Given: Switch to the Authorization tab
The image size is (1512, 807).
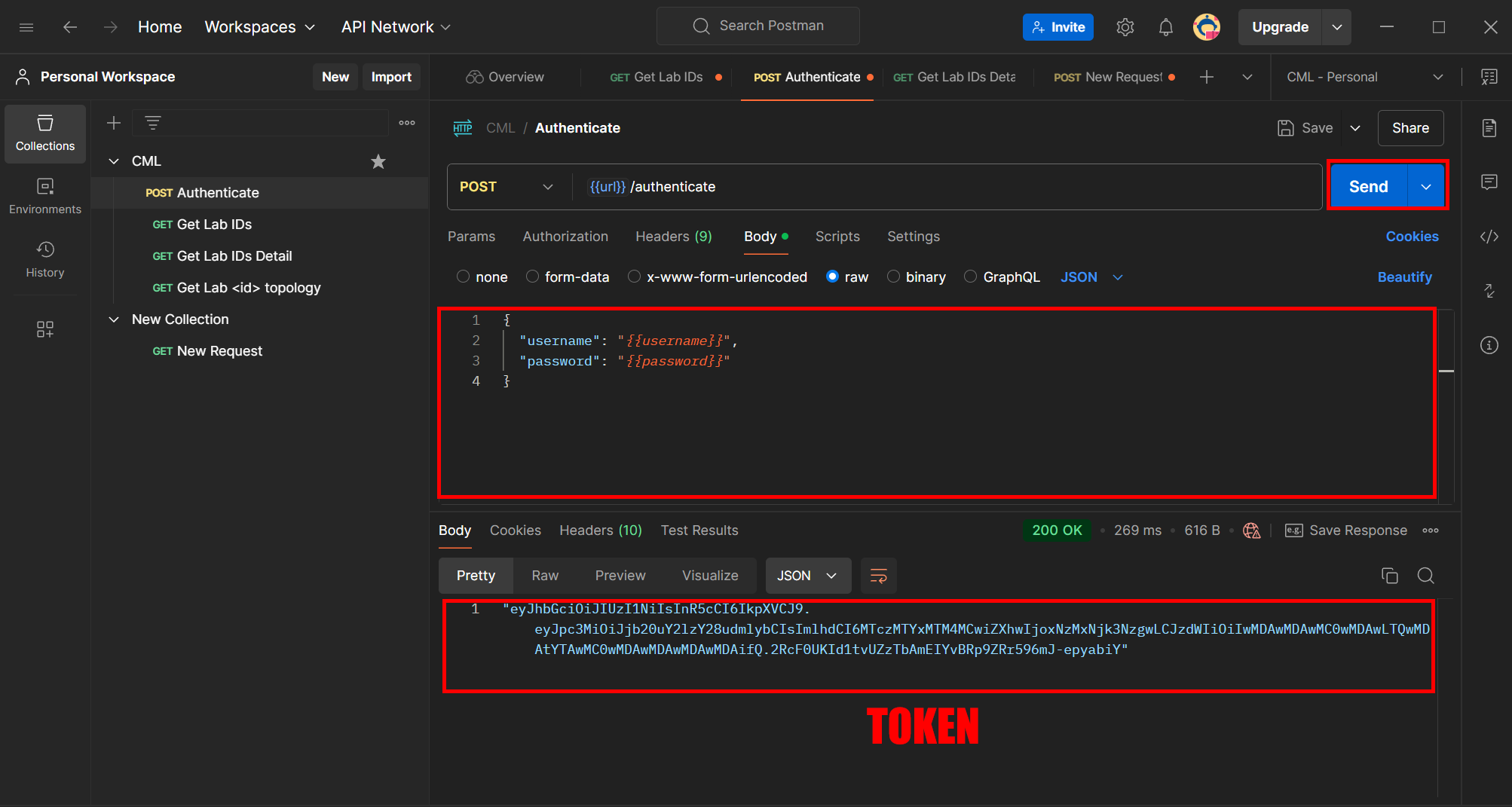Looking at the screenshot, I should [565, 237].
